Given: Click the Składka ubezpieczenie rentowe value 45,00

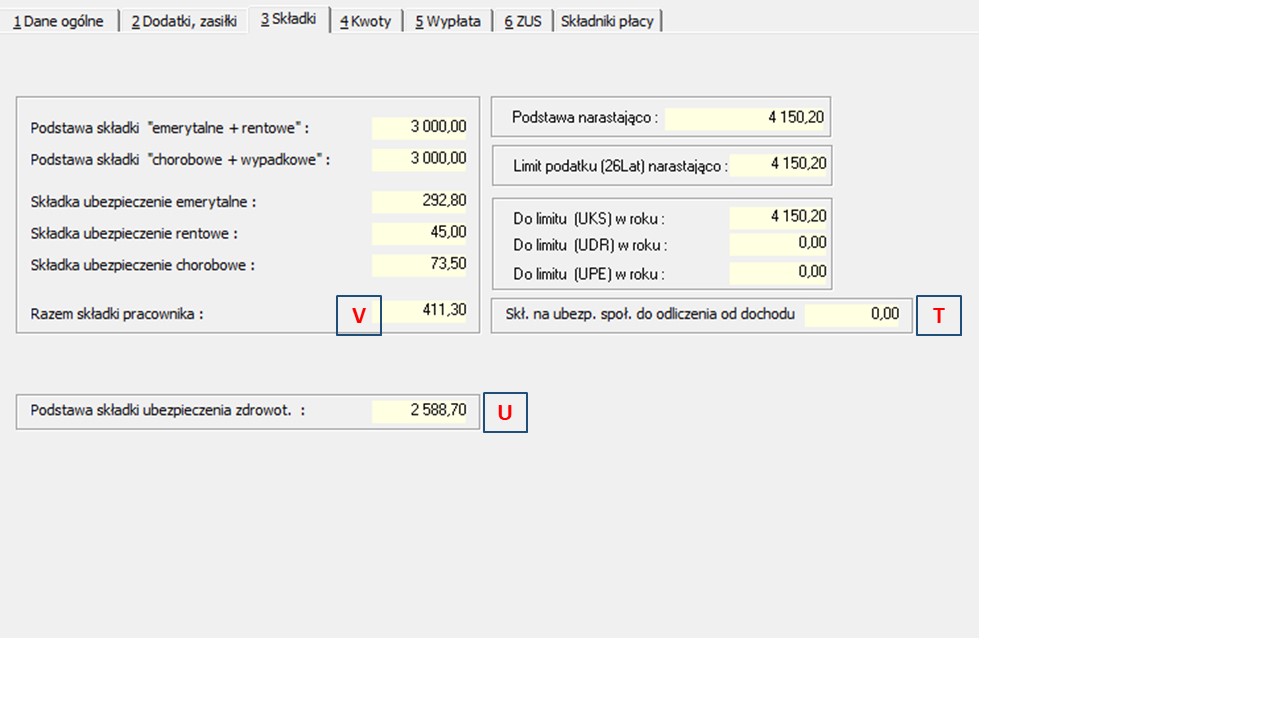Looking at the screenshot, I should [420, 233].
